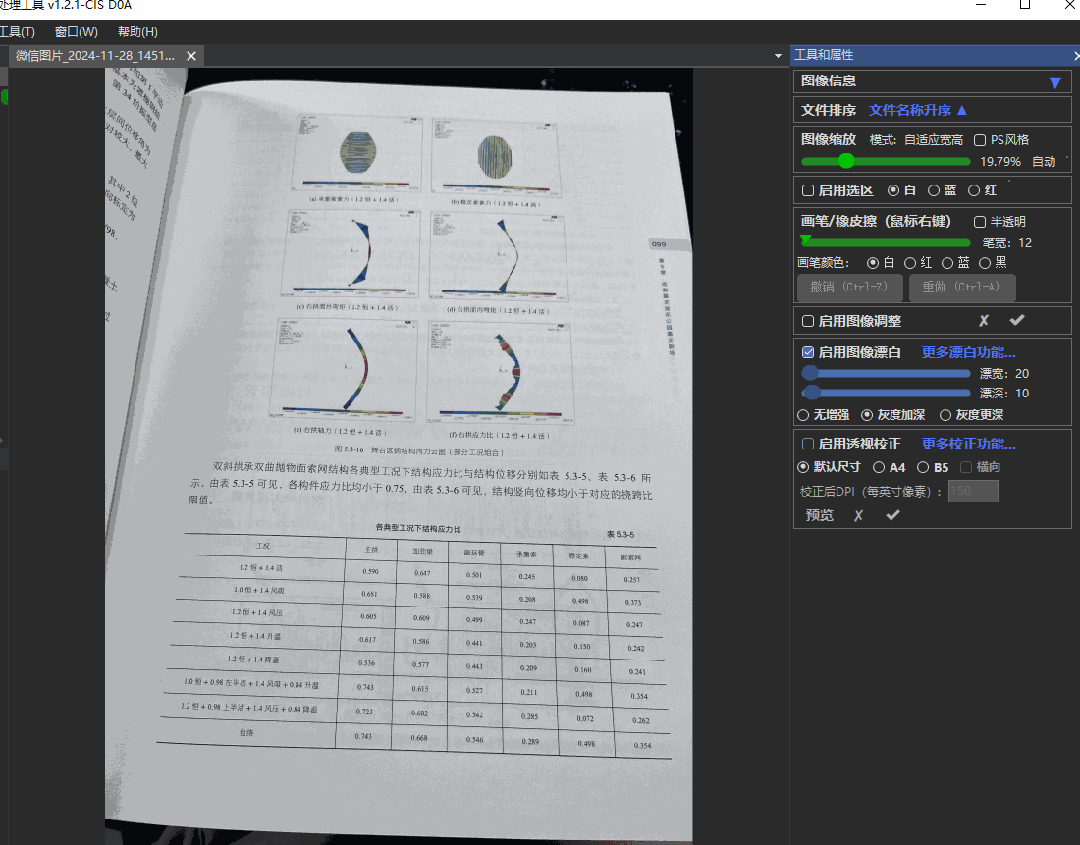The image size is (1080, 845).
Task: Click the 校正后DPI input field
Action: [973, 491]
